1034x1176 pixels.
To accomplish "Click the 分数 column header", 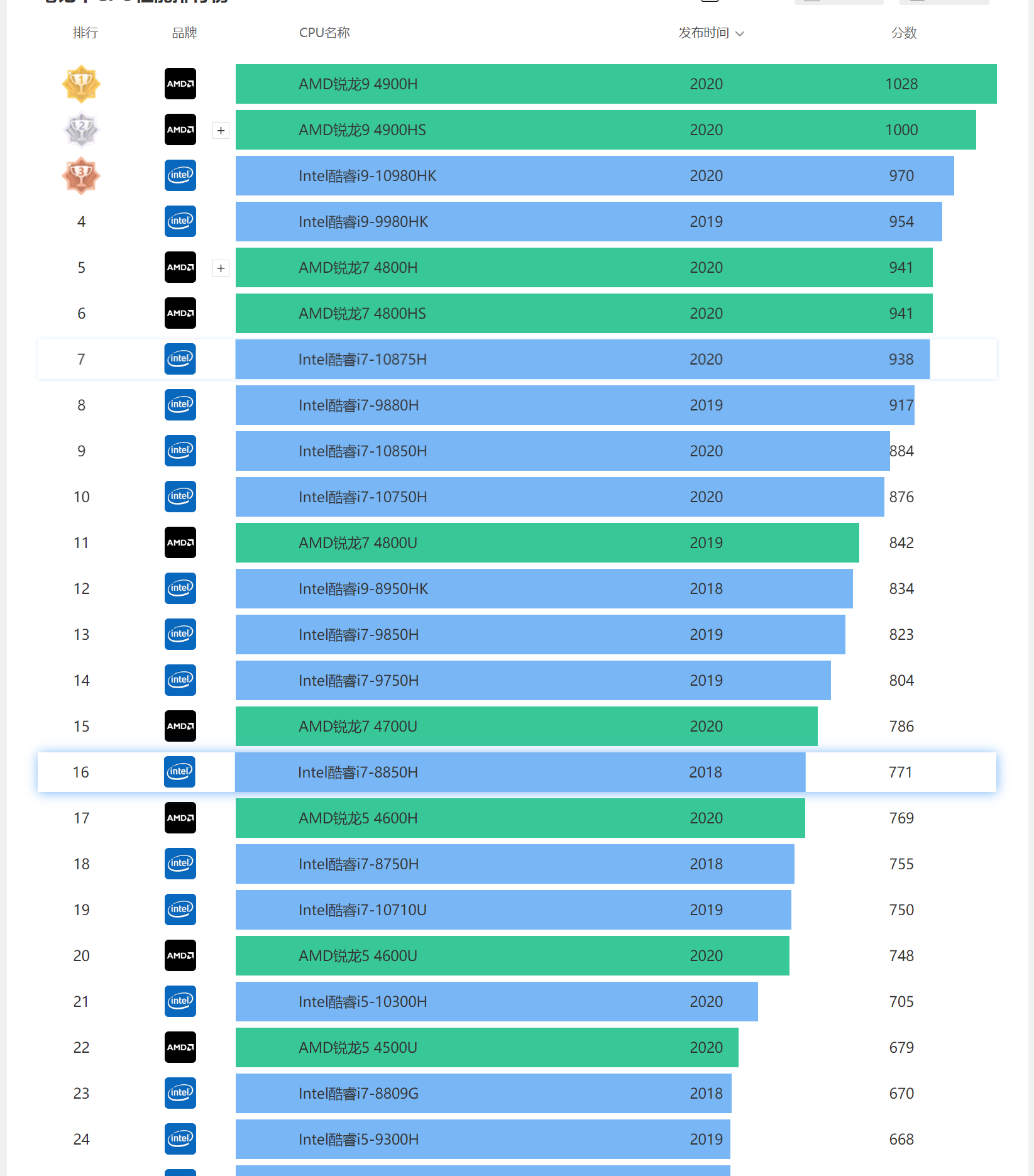I will click(x=904, y=33).
